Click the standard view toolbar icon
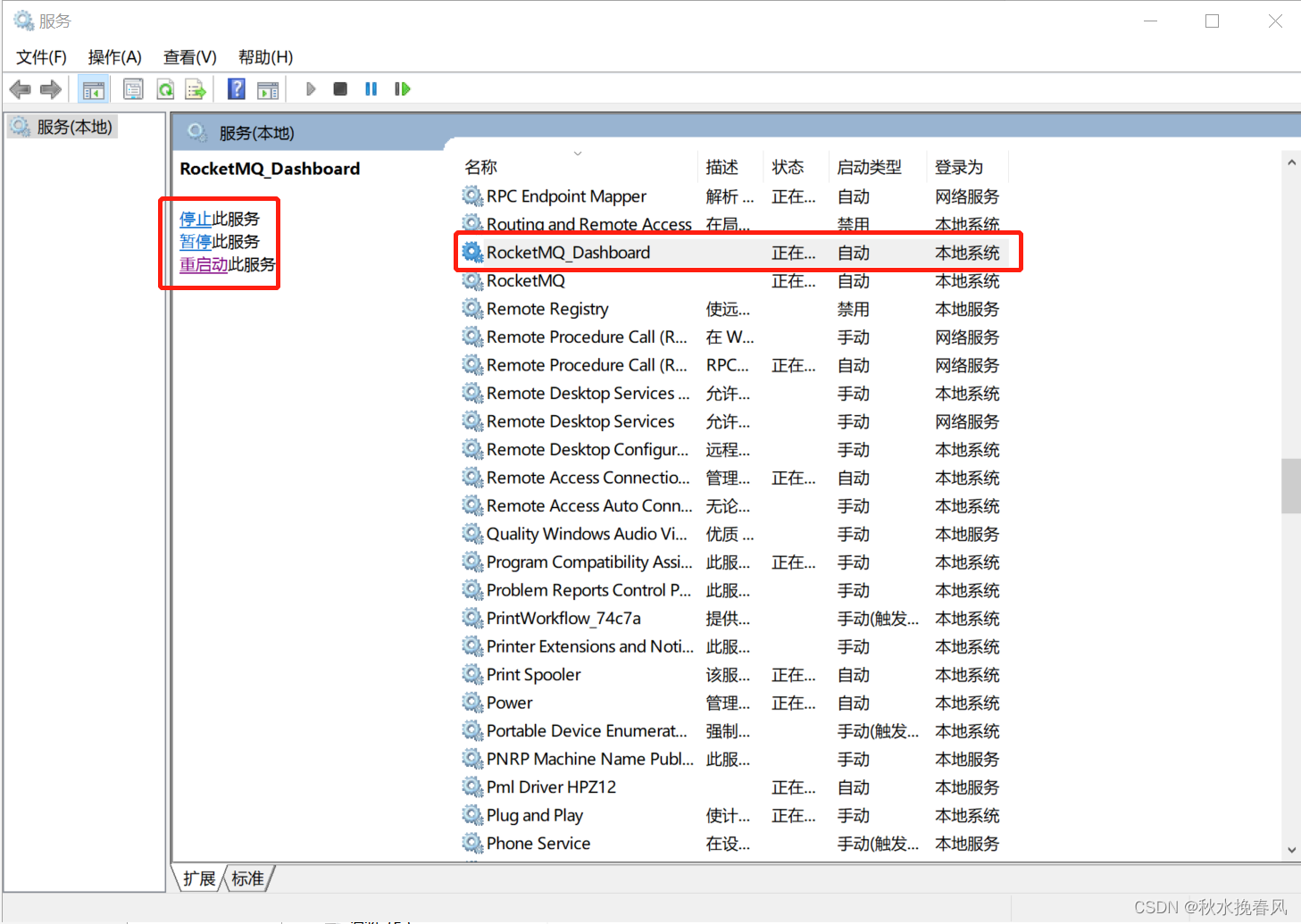Screen dimensions: 1301x924 coord(269,88)
